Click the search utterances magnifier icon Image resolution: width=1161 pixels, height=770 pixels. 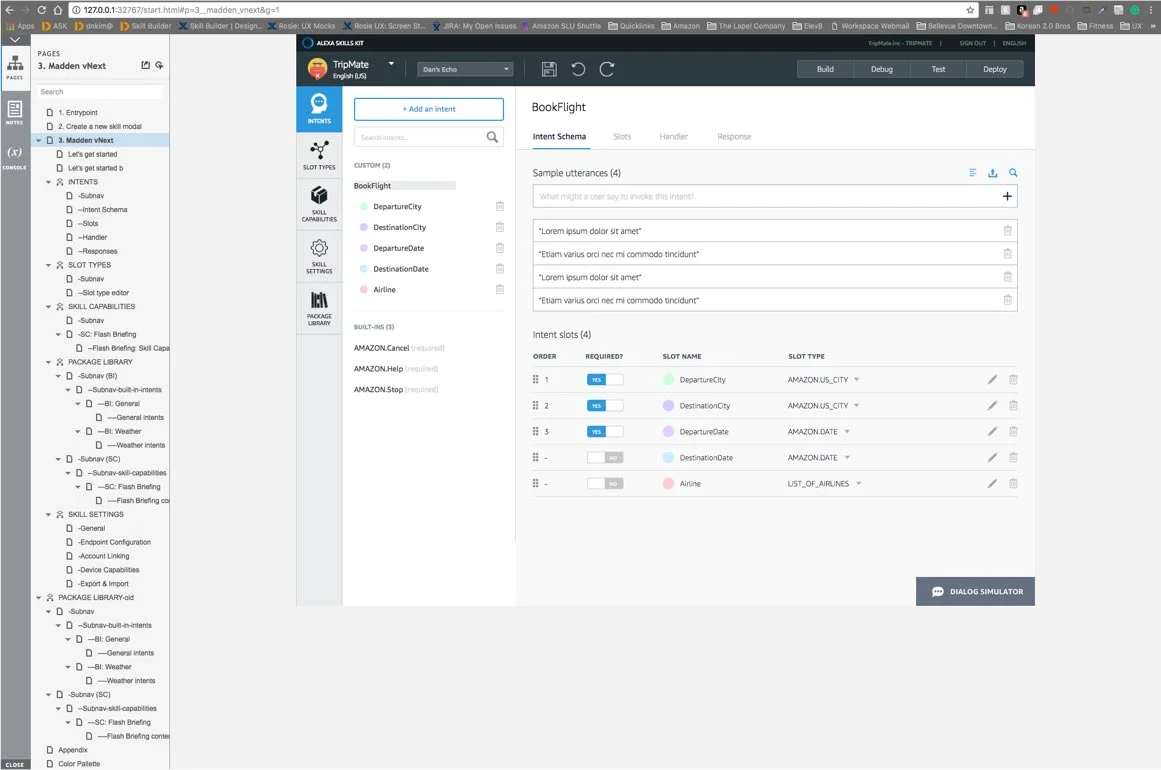tap(1013, 173)
